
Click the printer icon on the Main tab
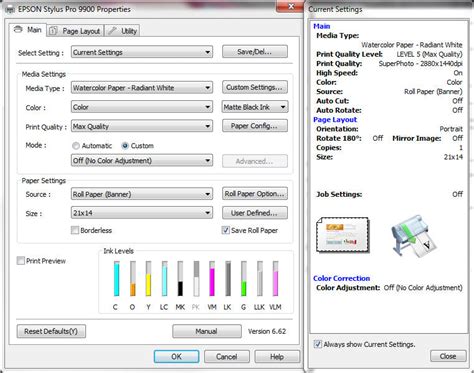click(x=18, y=29)
